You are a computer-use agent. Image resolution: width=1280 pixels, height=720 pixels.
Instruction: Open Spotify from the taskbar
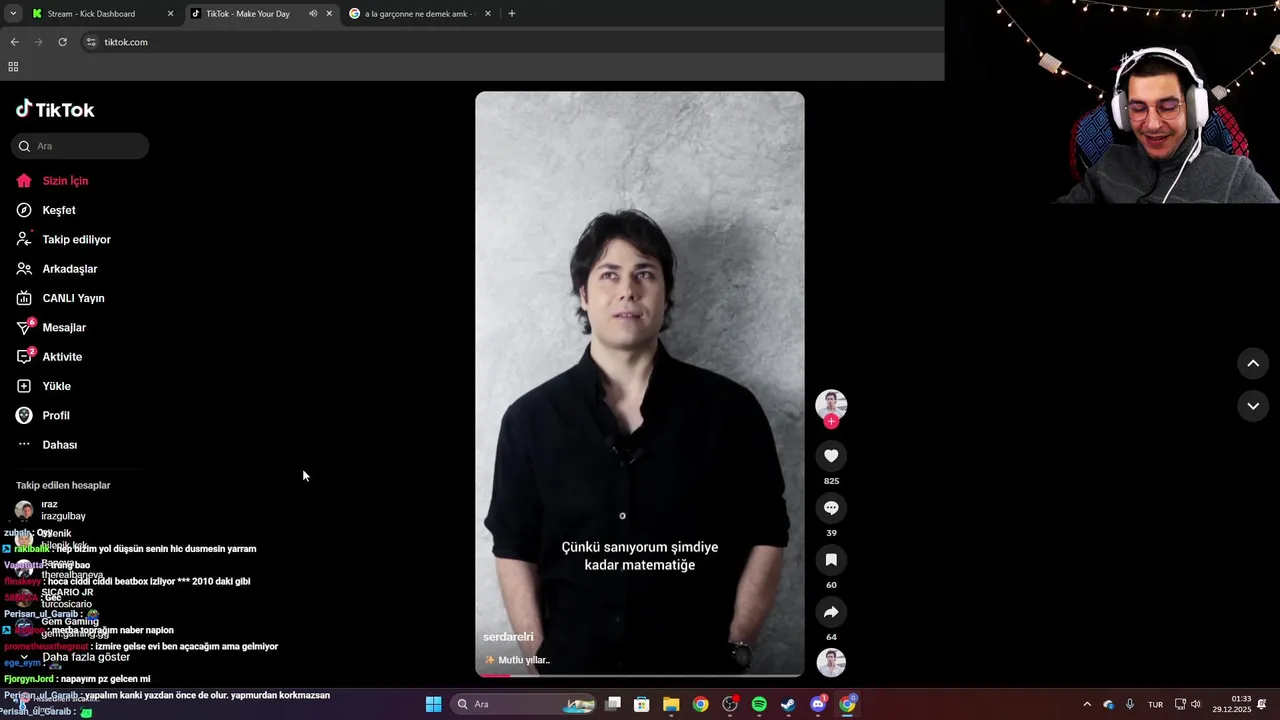pos(759,704)
